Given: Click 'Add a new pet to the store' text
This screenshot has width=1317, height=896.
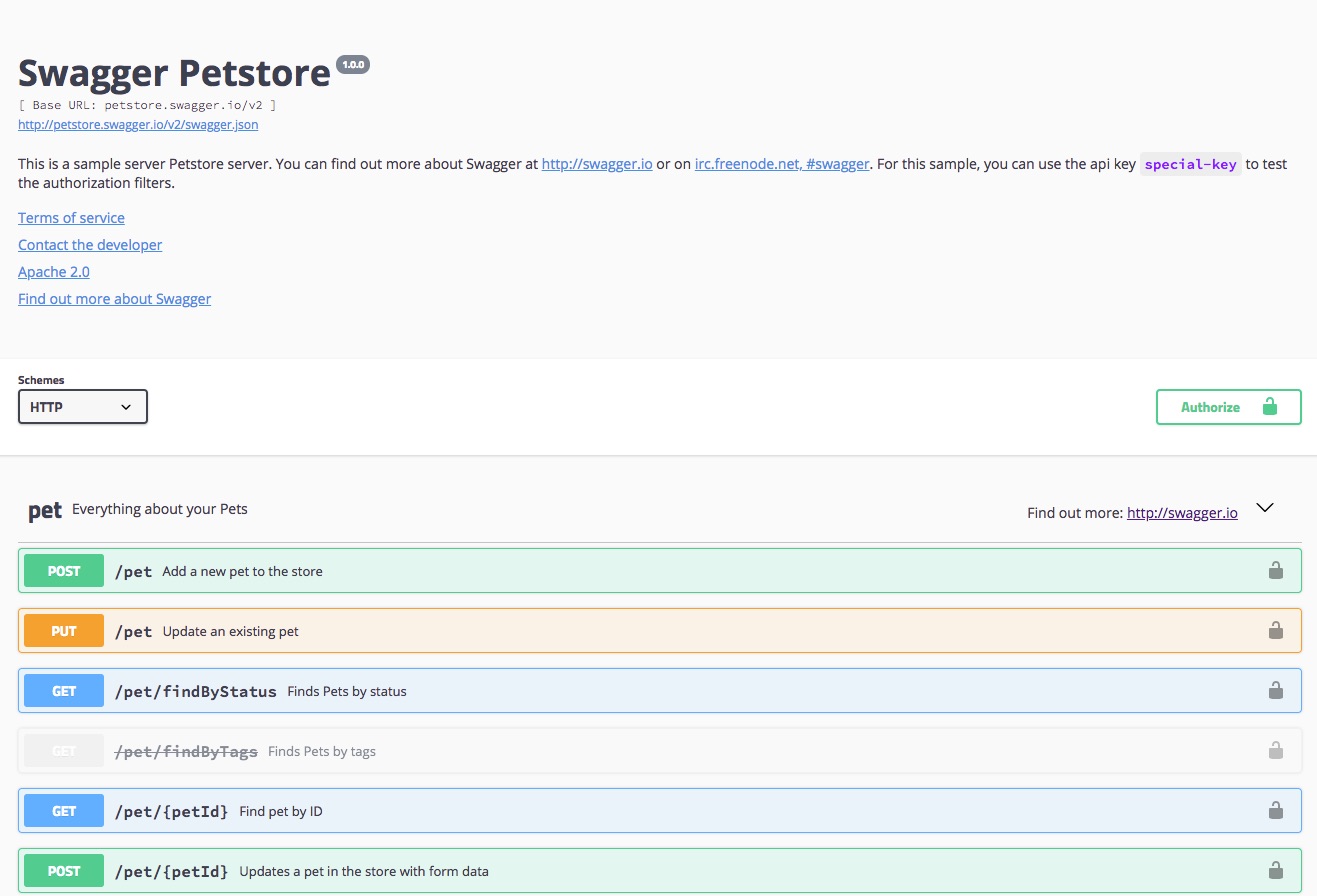Looking at the screenshot, I should [x=242, y=571].
